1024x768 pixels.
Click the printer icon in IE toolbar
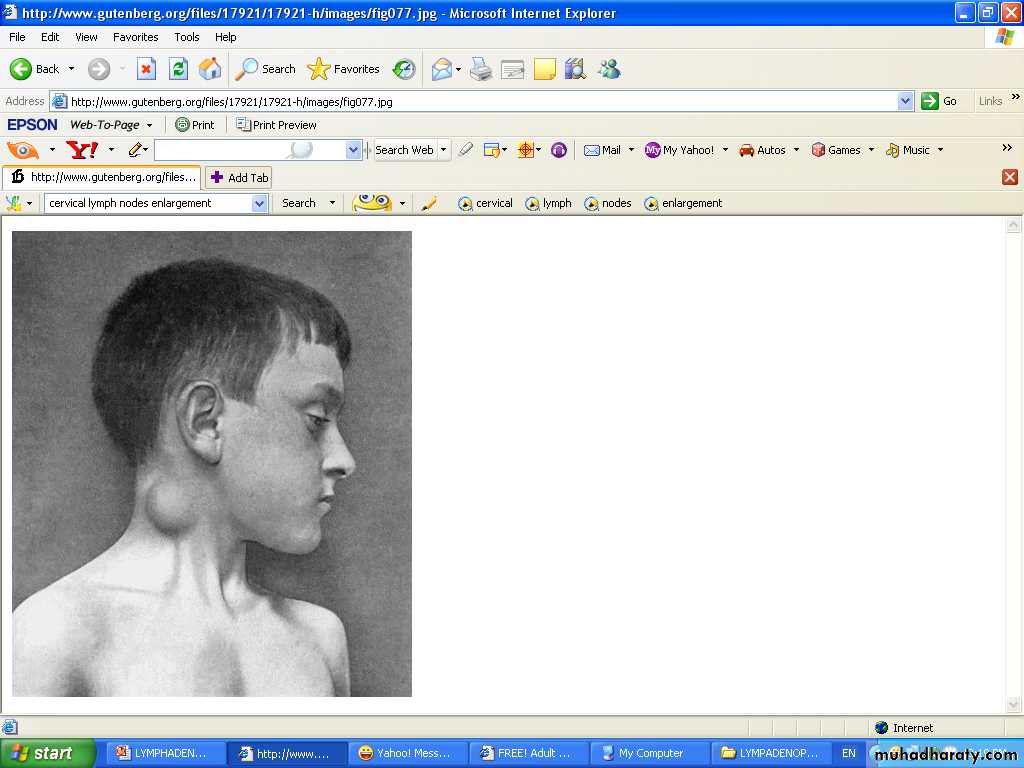pyautogui.click(x=481, y=69)
